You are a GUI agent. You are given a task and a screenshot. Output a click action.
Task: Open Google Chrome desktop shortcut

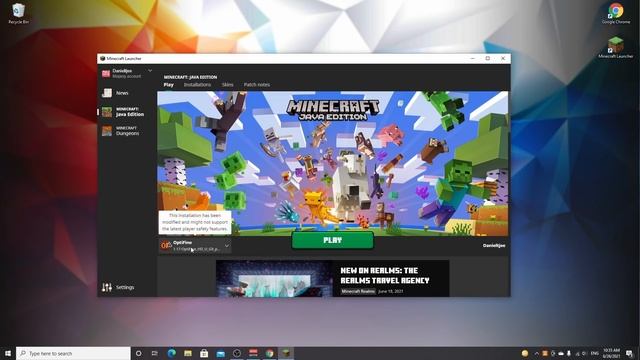click(x=616, y=13)
